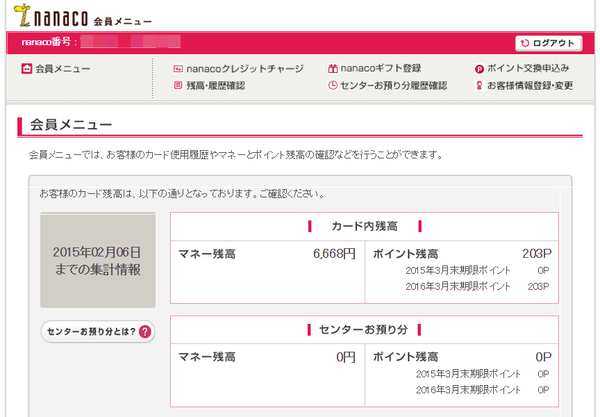
Task: Click the 2016年3月末期限ポイント 203P row
Action: coord(477,286)
